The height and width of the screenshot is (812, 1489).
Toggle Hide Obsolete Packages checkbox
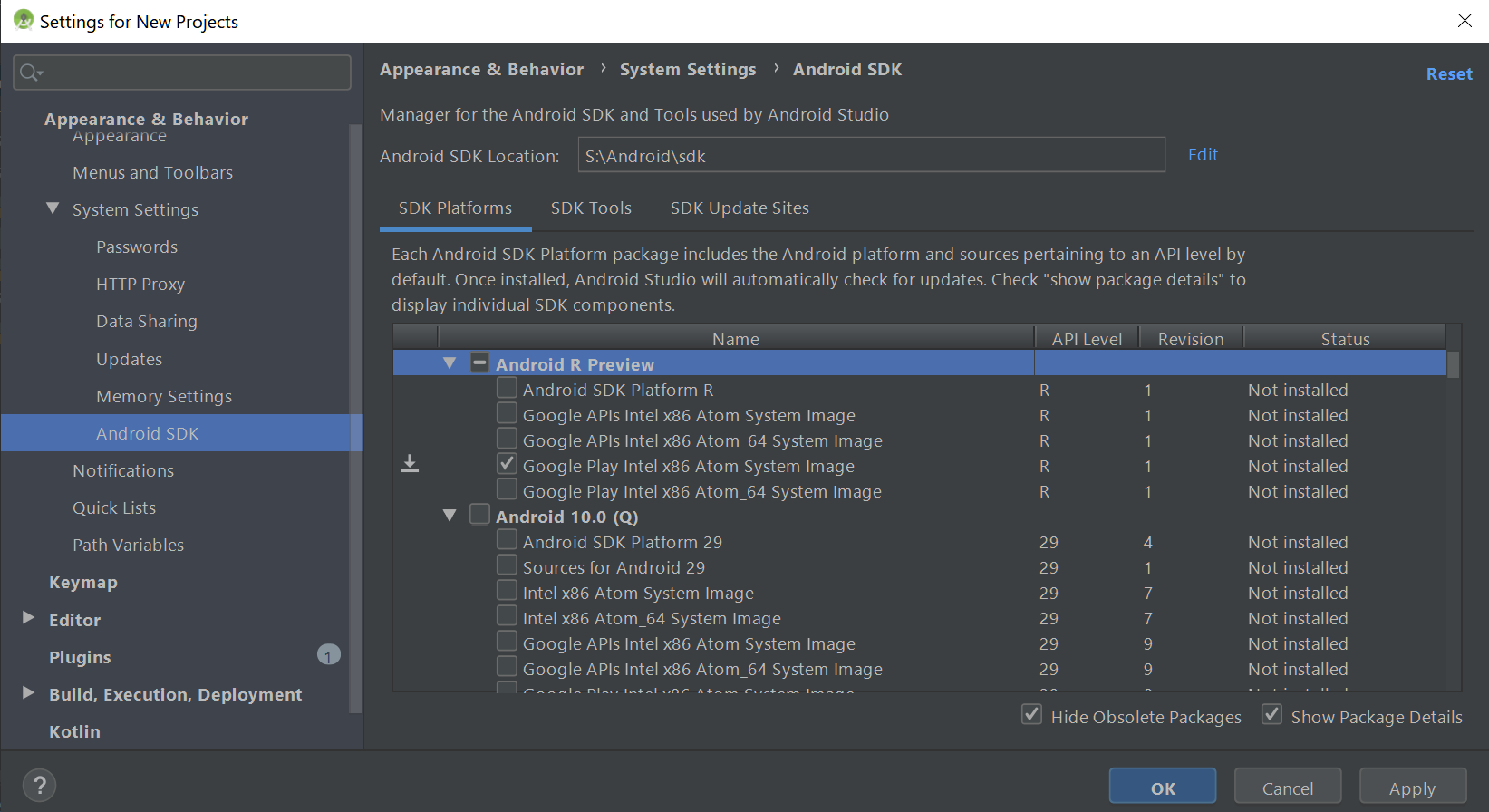[x=1031, y=715]
